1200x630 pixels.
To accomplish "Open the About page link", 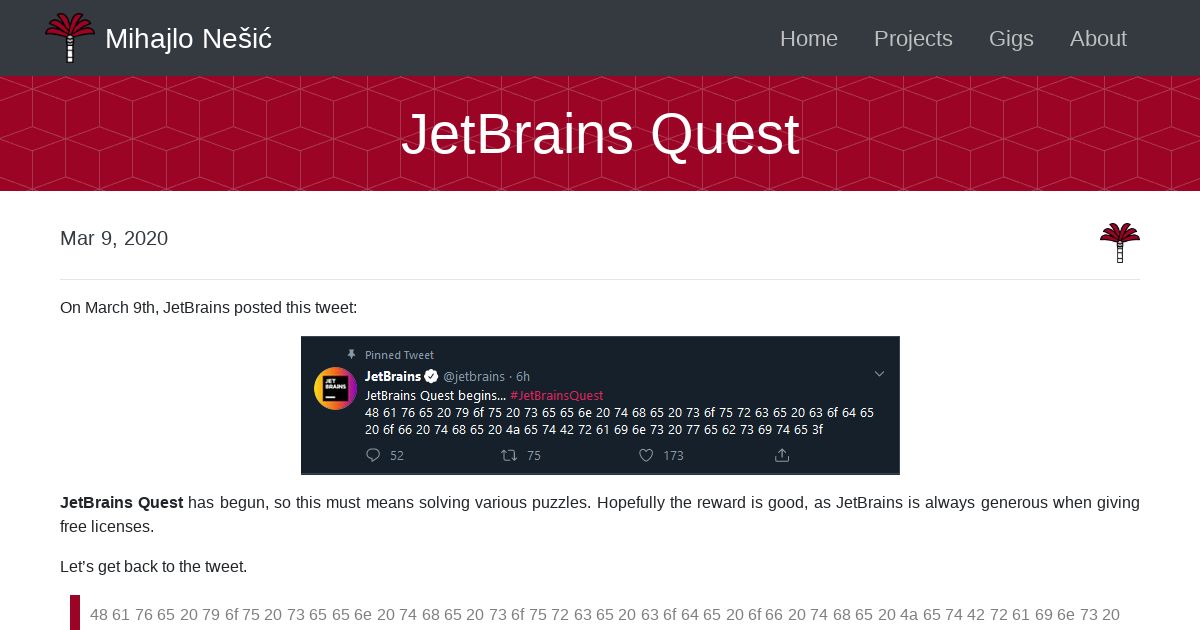I will 1098,38.
